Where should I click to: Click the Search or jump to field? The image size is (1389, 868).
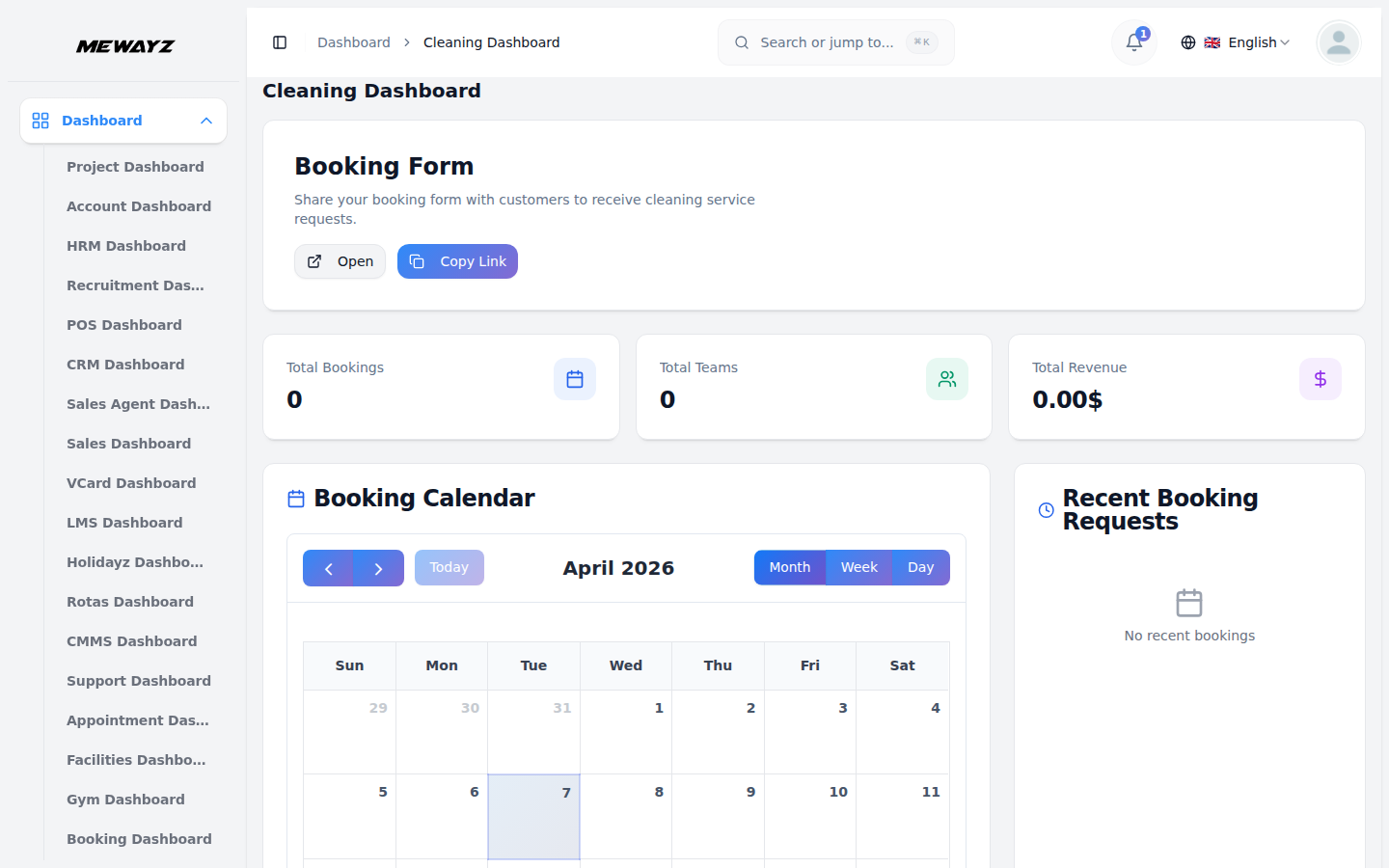(x=835, y=42)
